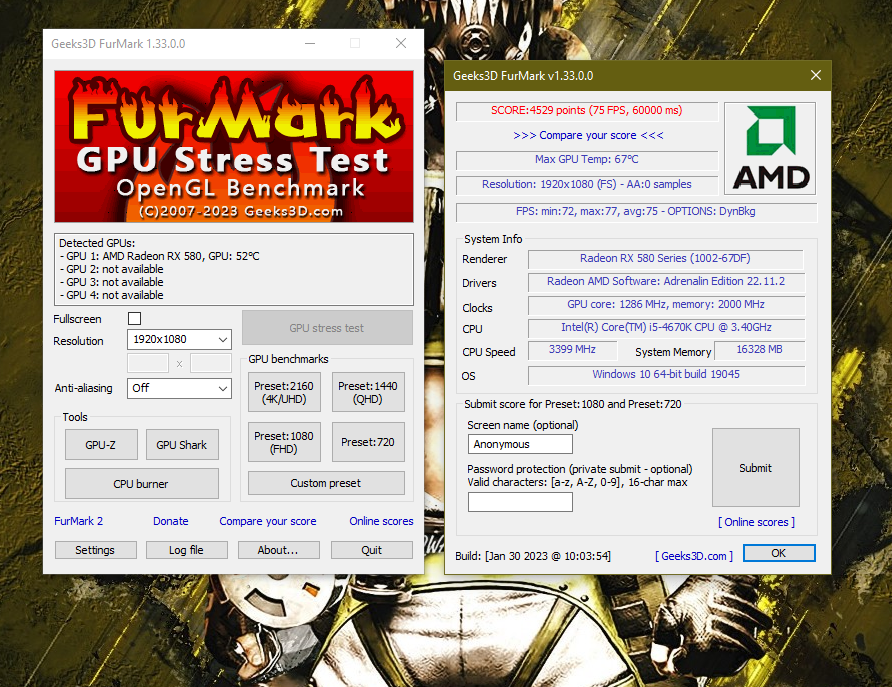The image size is (892, 687).
Task: Expand the Anti-aliasing dropdown
Action: 180,388
